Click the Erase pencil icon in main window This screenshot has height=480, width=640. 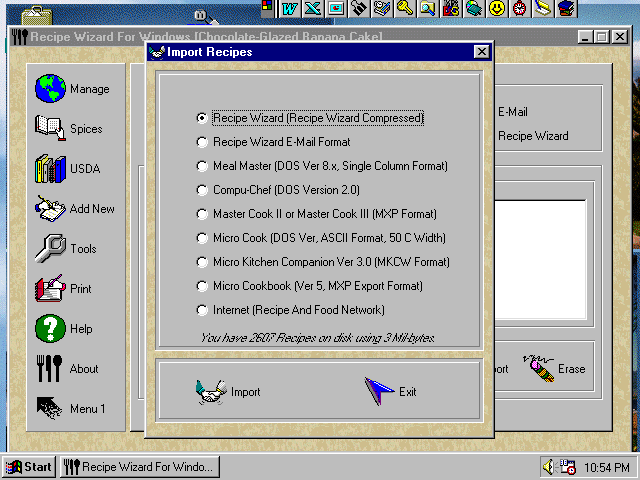[x=539, y=369]
